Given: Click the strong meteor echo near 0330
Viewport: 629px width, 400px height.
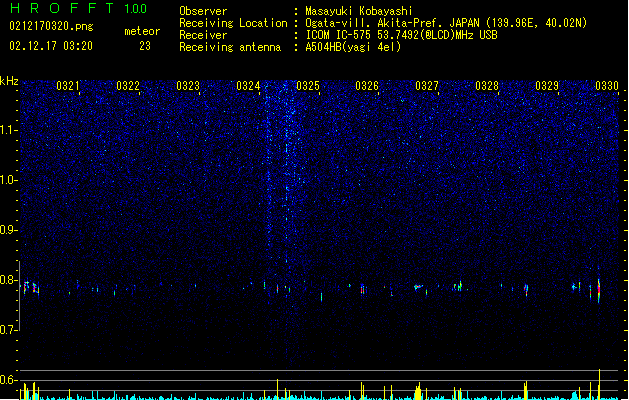Looking at the screenshot, I should [599, 291].
